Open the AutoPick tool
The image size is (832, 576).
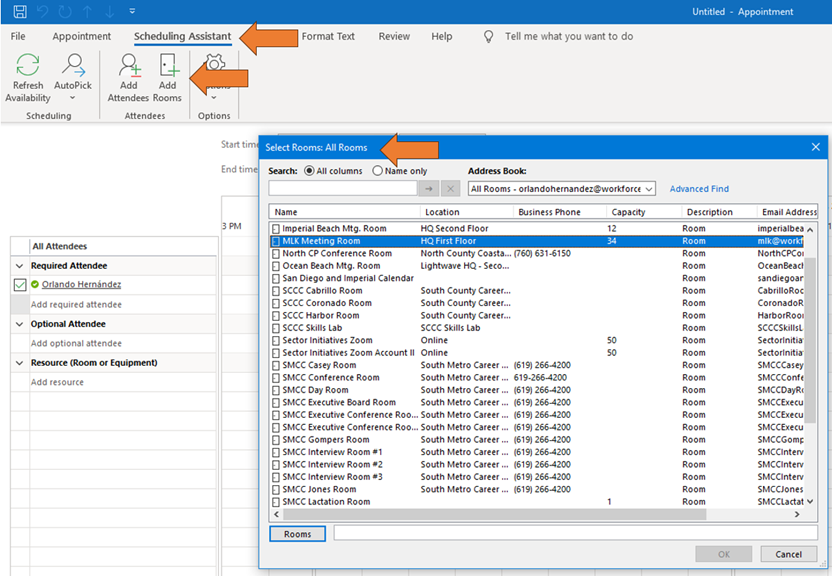coord(73,68)
